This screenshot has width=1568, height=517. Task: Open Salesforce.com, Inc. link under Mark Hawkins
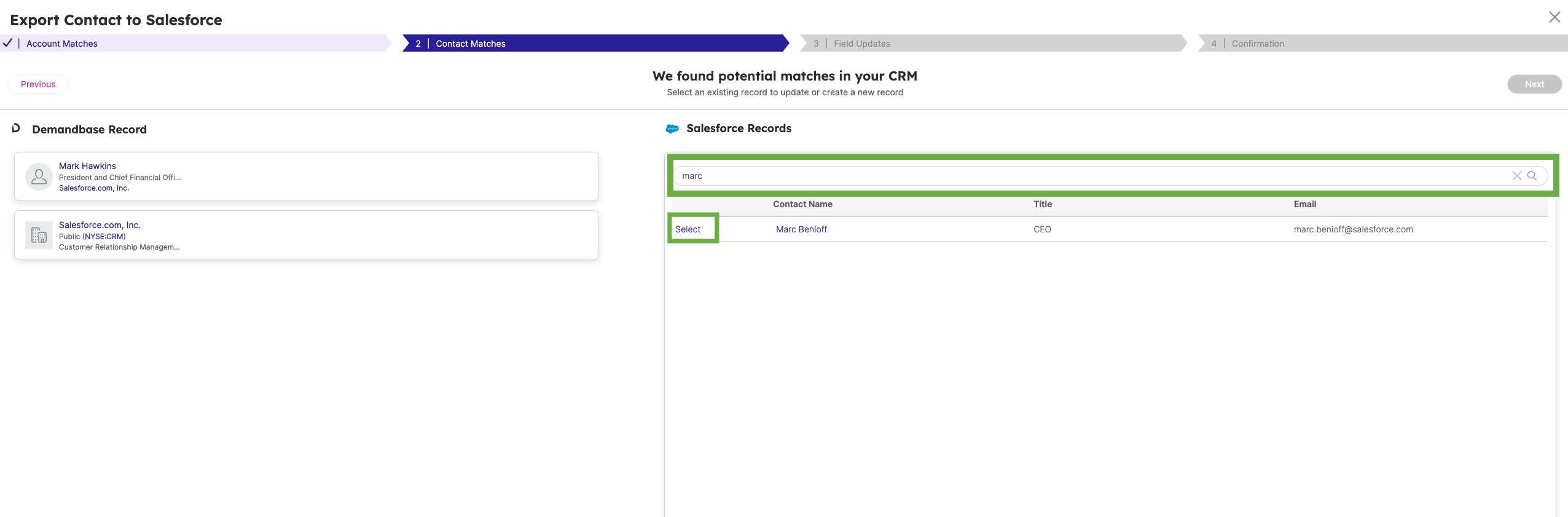point(94,188)
